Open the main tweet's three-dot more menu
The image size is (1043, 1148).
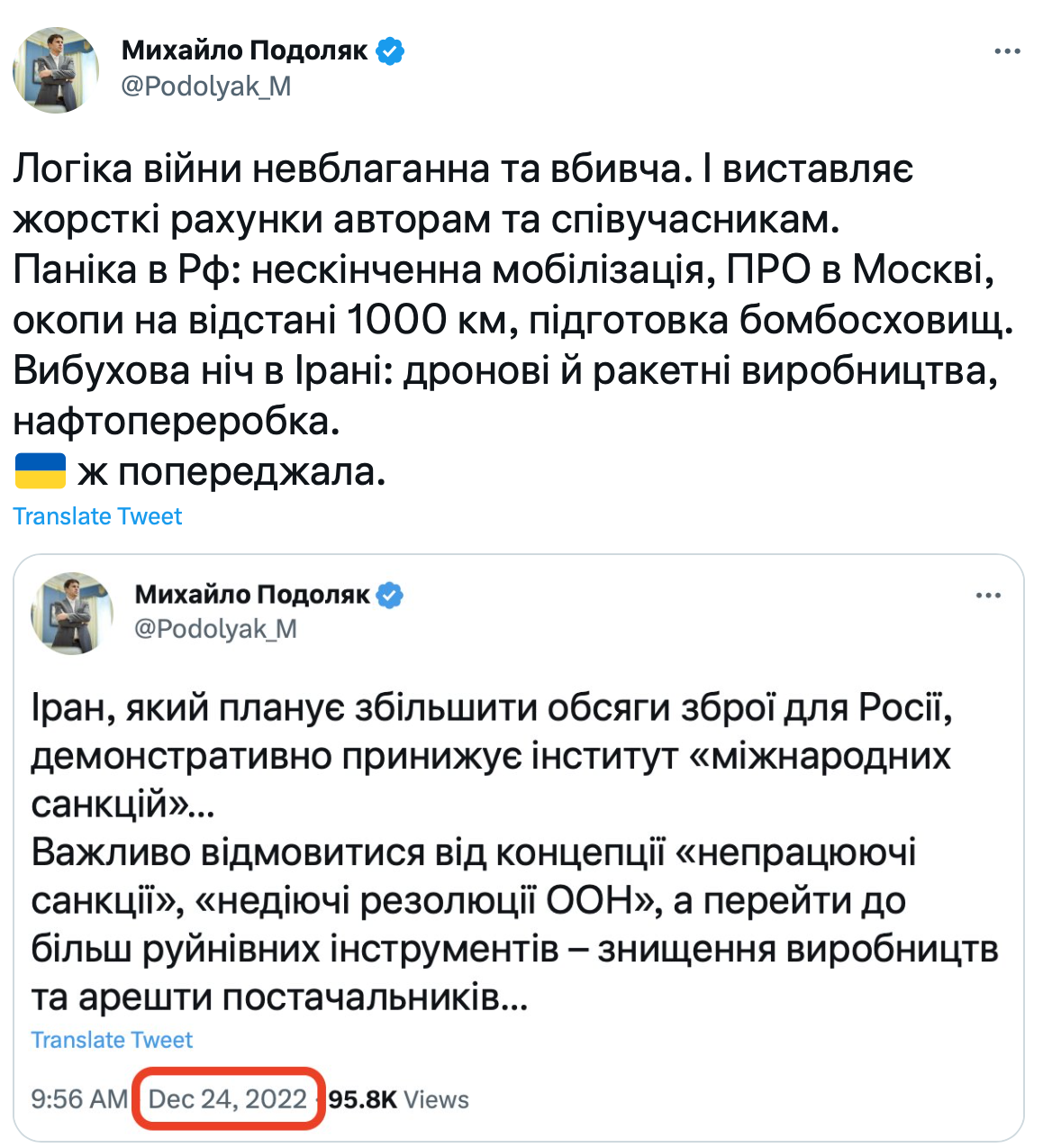(1007, 51)
